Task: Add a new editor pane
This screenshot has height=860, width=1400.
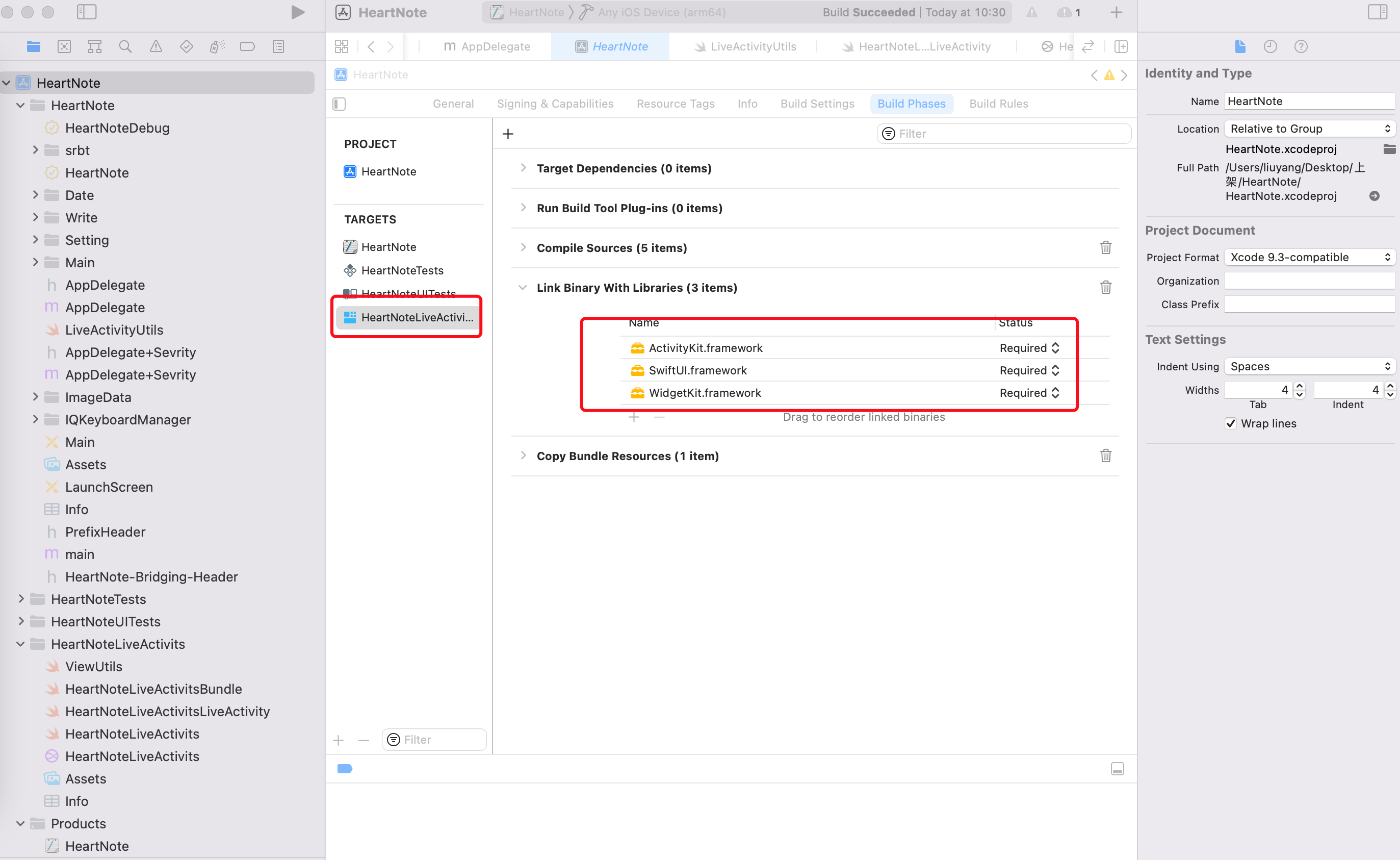Action: [1121, 46]
